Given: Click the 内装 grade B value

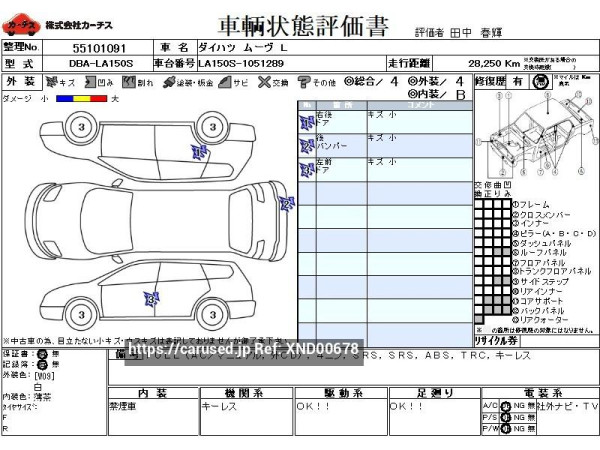Looking at the screenshot, I should tap(461, 95).
